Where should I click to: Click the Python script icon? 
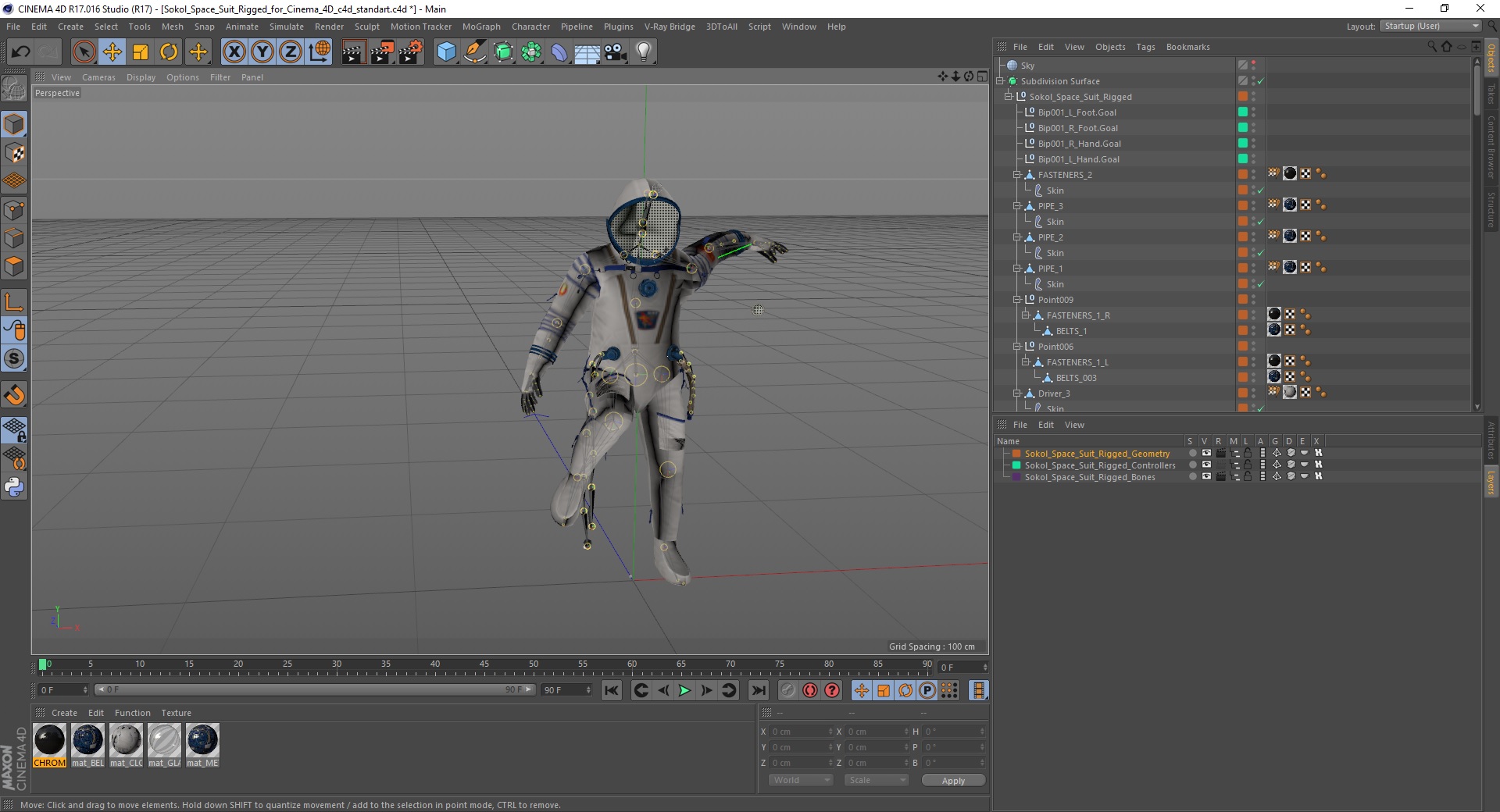pos(14,487)
